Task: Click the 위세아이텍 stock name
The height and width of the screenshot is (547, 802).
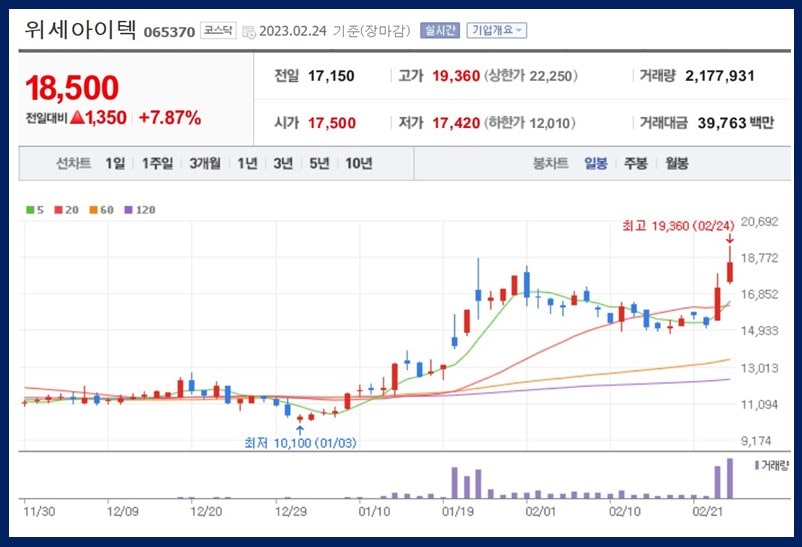Action: coord(80,30)
